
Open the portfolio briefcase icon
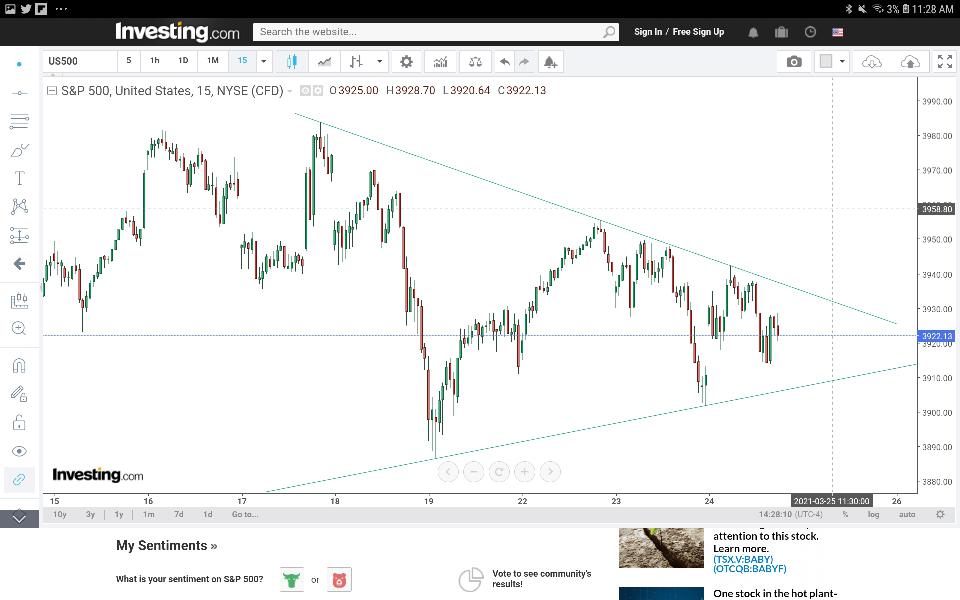[781, 32]
